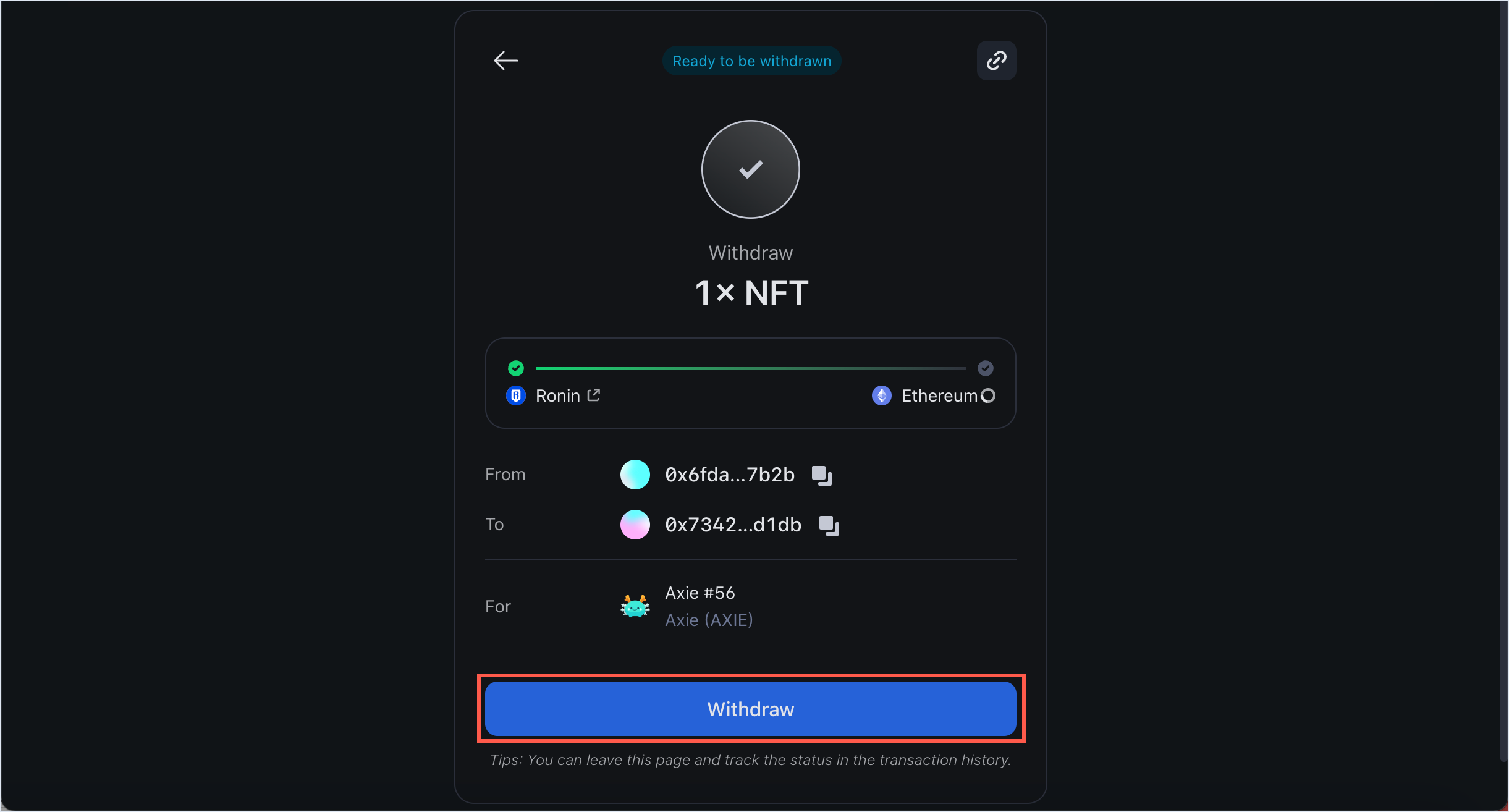This screenshot has height=812, width=1509.
Task: Open the share link icon top right
Action: click(995, 60)
